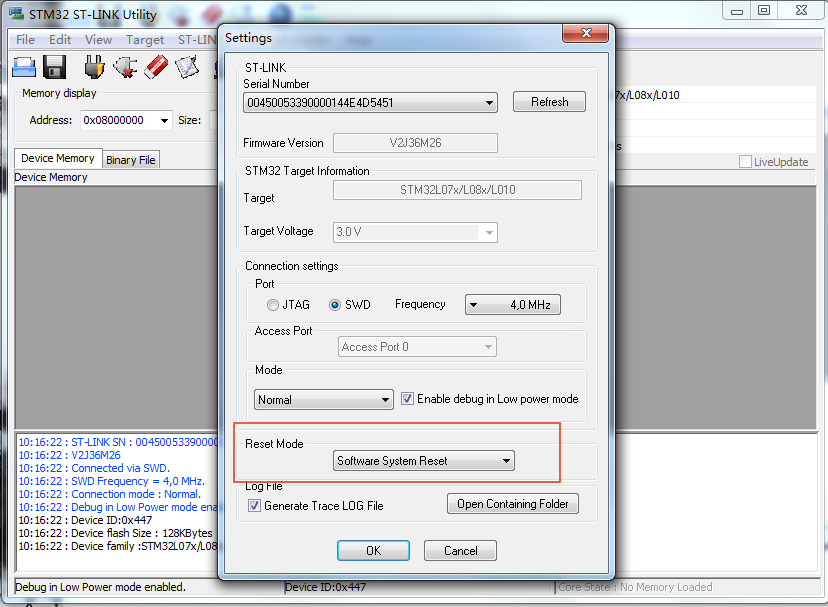Start programming via the program-and-verify icon
This screenshot has width=828, height=607.
189,66
